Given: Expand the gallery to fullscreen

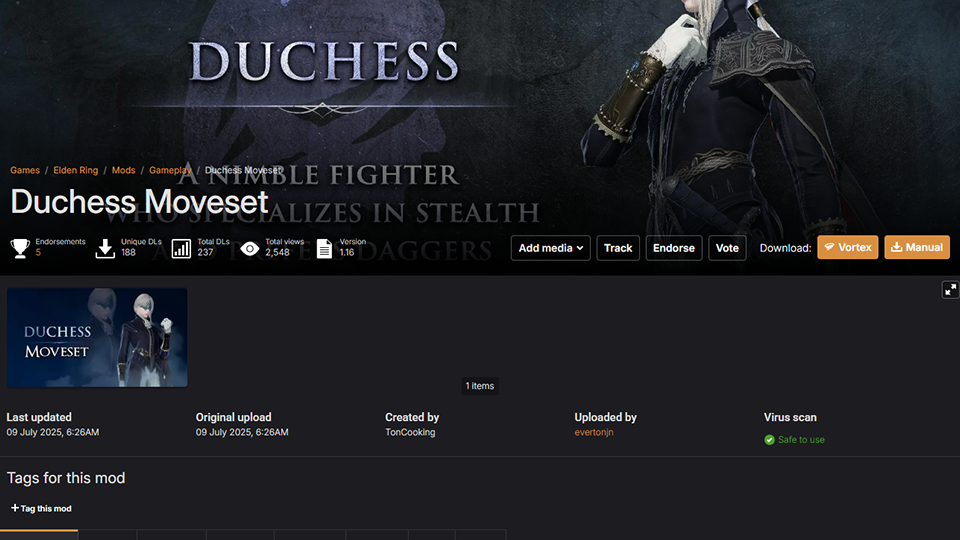Looking at the screenshot, I should 950,290.
